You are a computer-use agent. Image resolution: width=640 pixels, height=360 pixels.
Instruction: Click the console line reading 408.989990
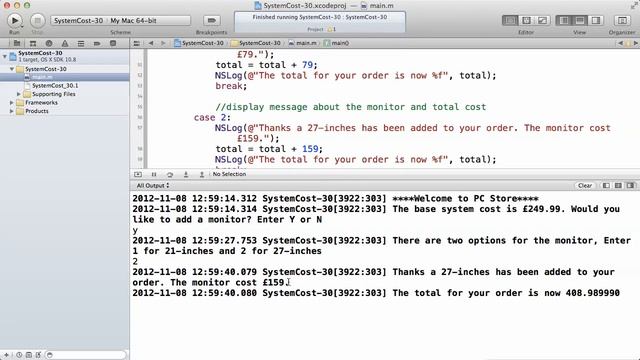(376, 293)
